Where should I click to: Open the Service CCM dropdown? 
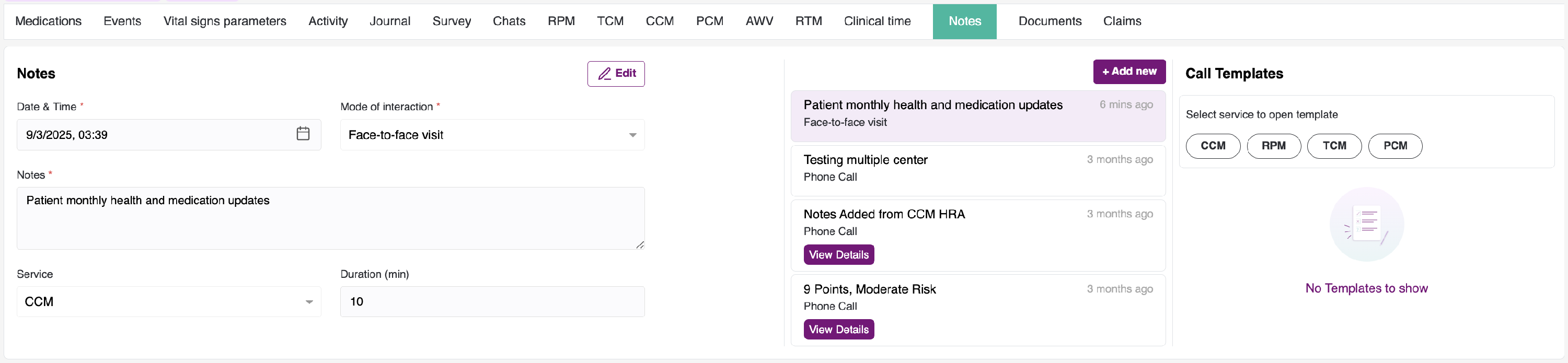(x=169, y=301)
